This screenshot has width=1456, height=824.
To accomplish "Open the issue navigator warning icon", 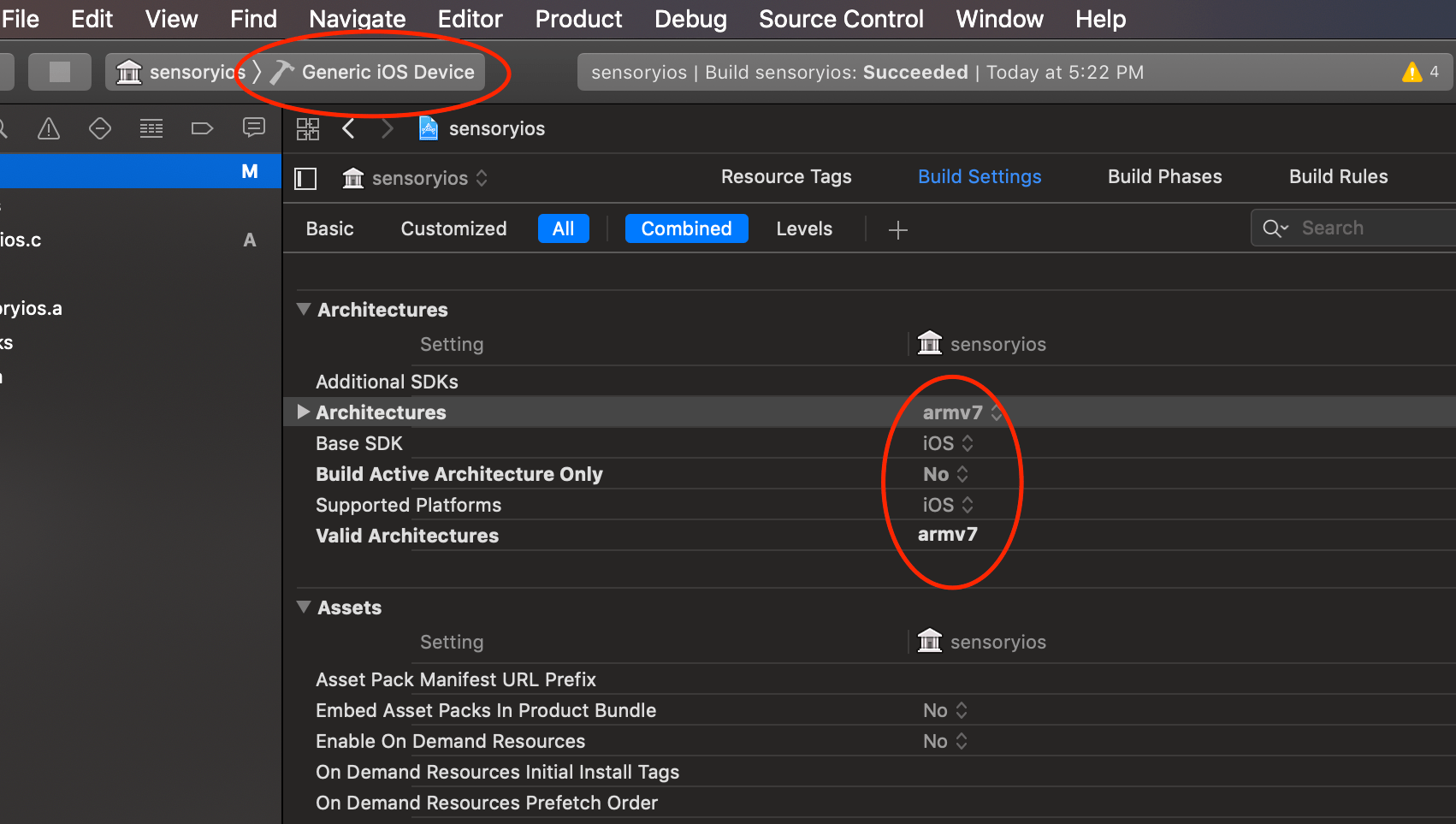I will pos(49,129).
